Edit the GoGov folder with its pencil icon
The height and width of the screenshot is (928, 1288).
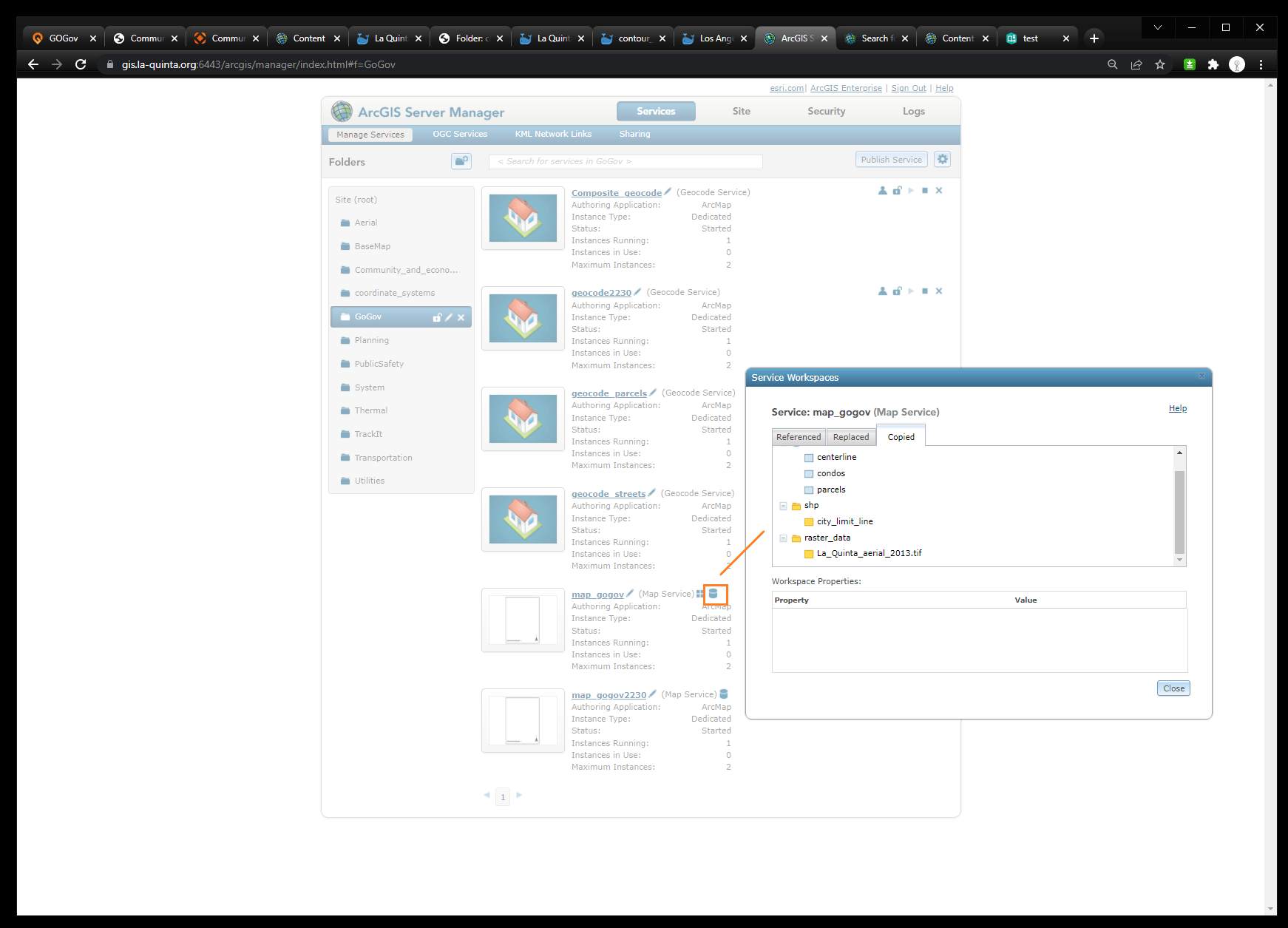449,317
